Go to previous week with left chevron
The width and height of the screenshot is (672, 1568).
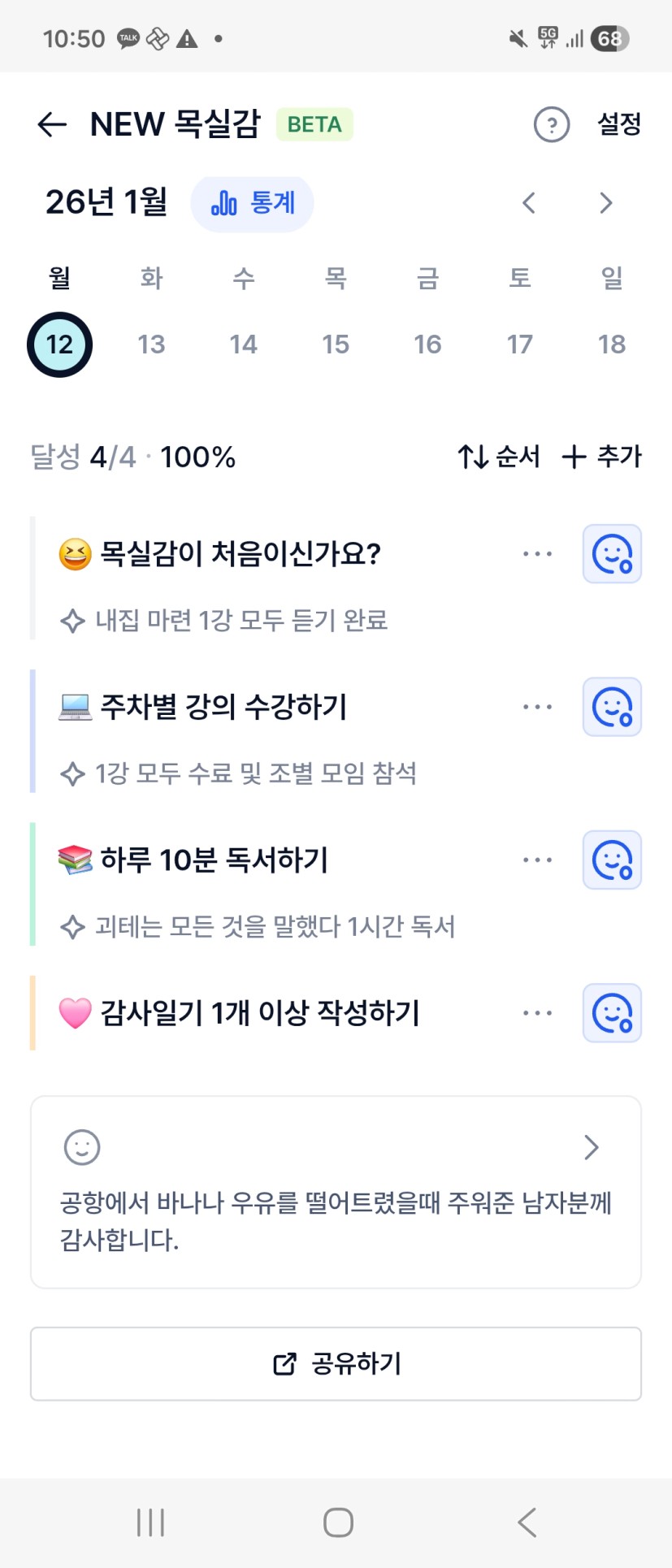pyautogui.click(x=529, y=203)
